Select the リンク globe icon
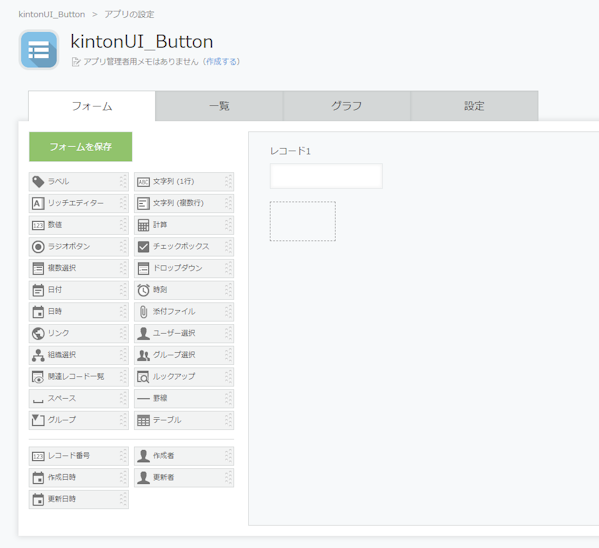The width and height of the screenshot is (599, 548). tap(38, 333)
